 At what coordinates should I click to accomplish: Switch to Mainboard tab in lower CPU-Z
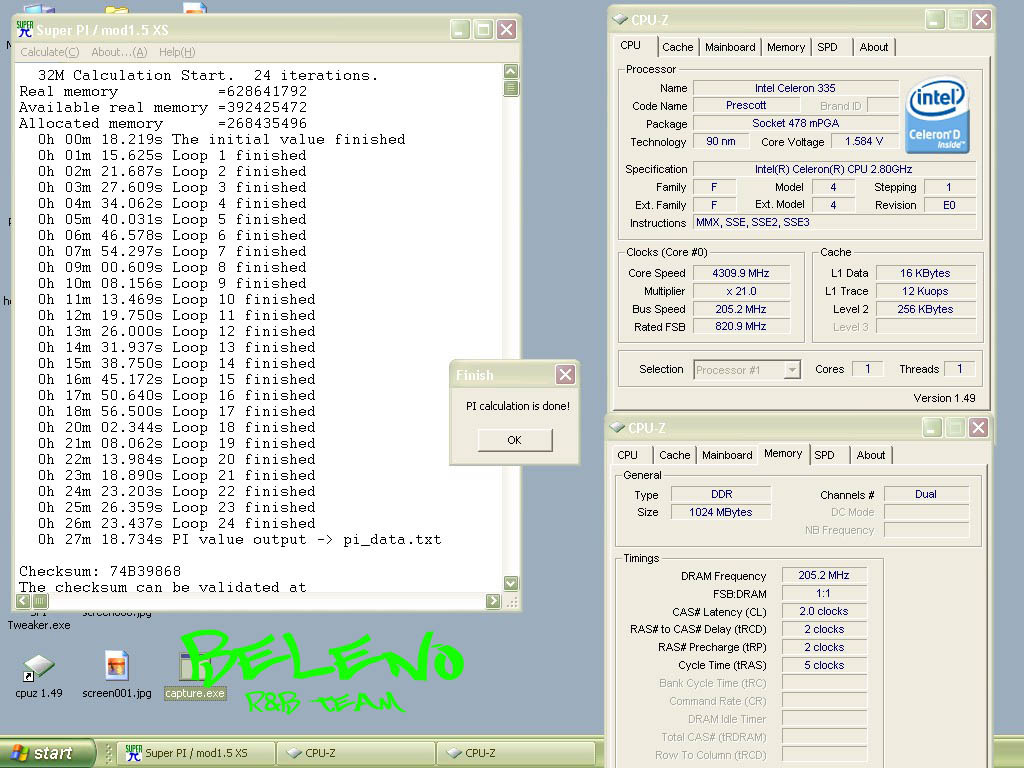(727, 455)
